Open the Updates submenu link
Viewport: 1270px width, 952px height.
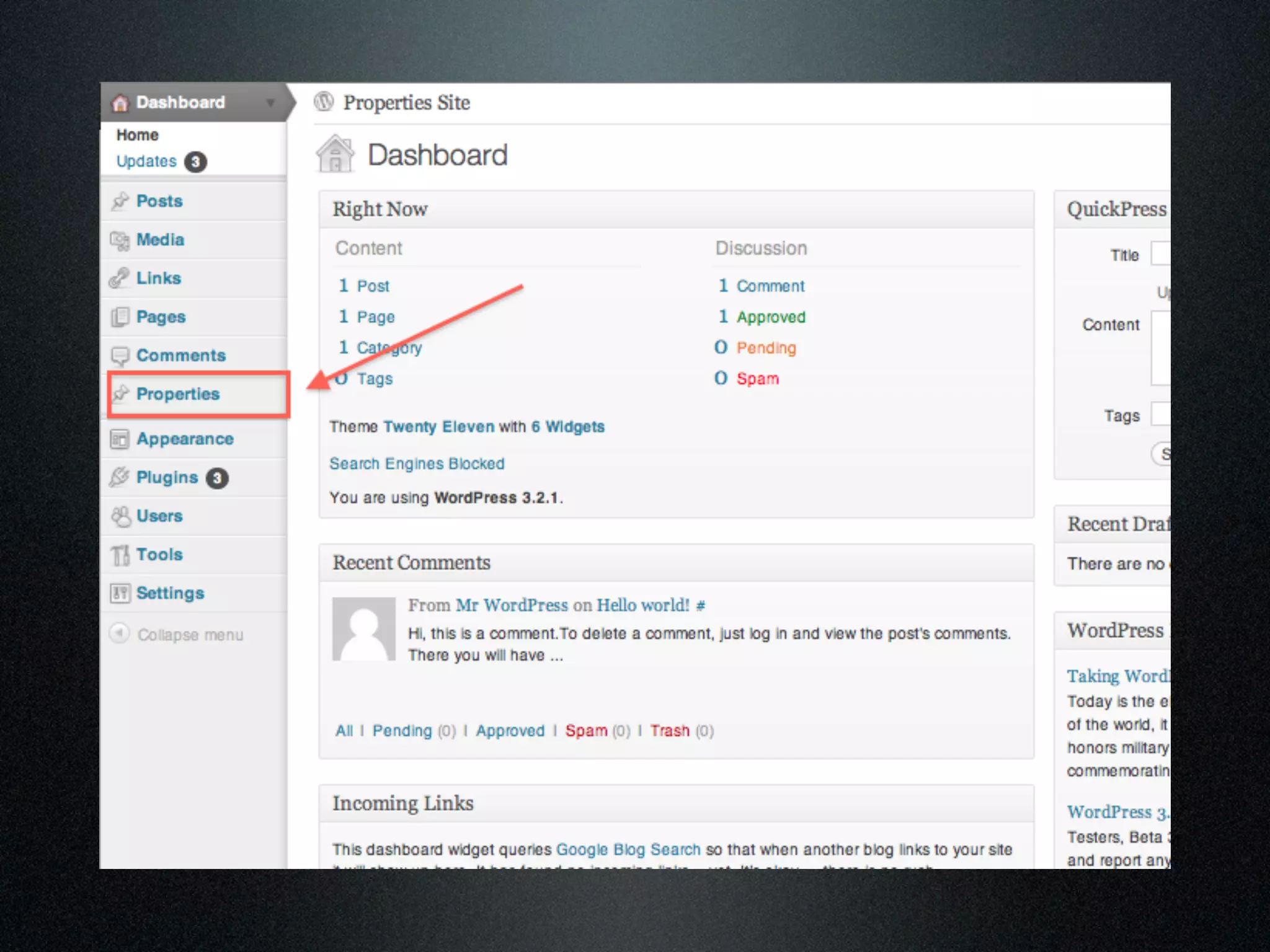tap(147, 161)
